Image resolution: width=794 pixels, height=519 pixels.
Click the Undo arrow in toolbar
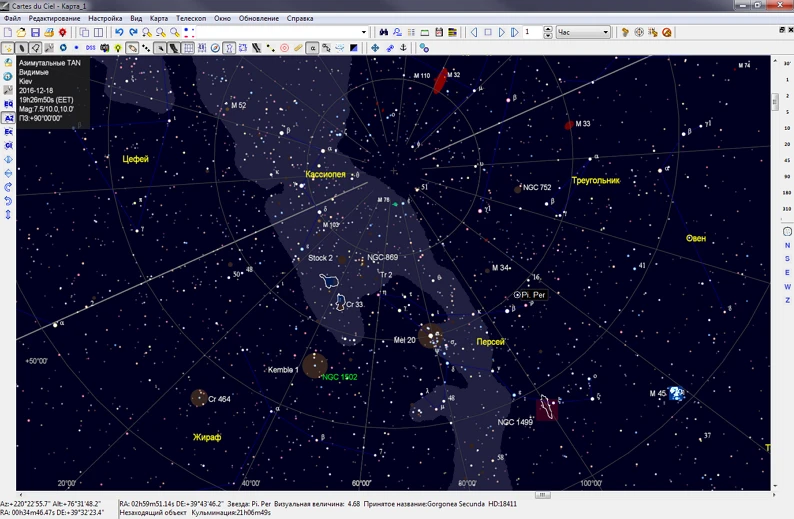[x=119, y=33]
